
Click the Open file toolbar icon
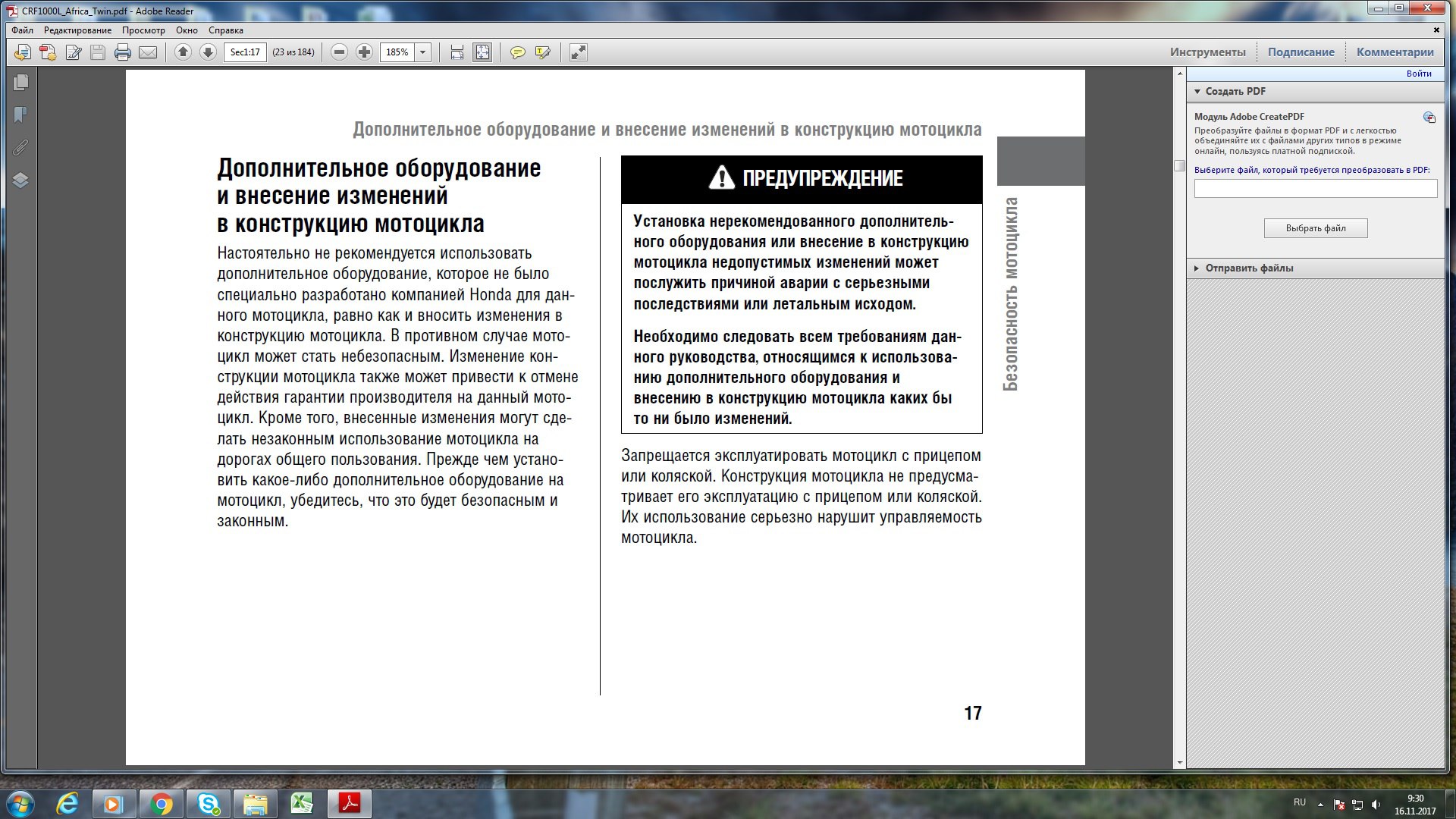coord(23,52)
